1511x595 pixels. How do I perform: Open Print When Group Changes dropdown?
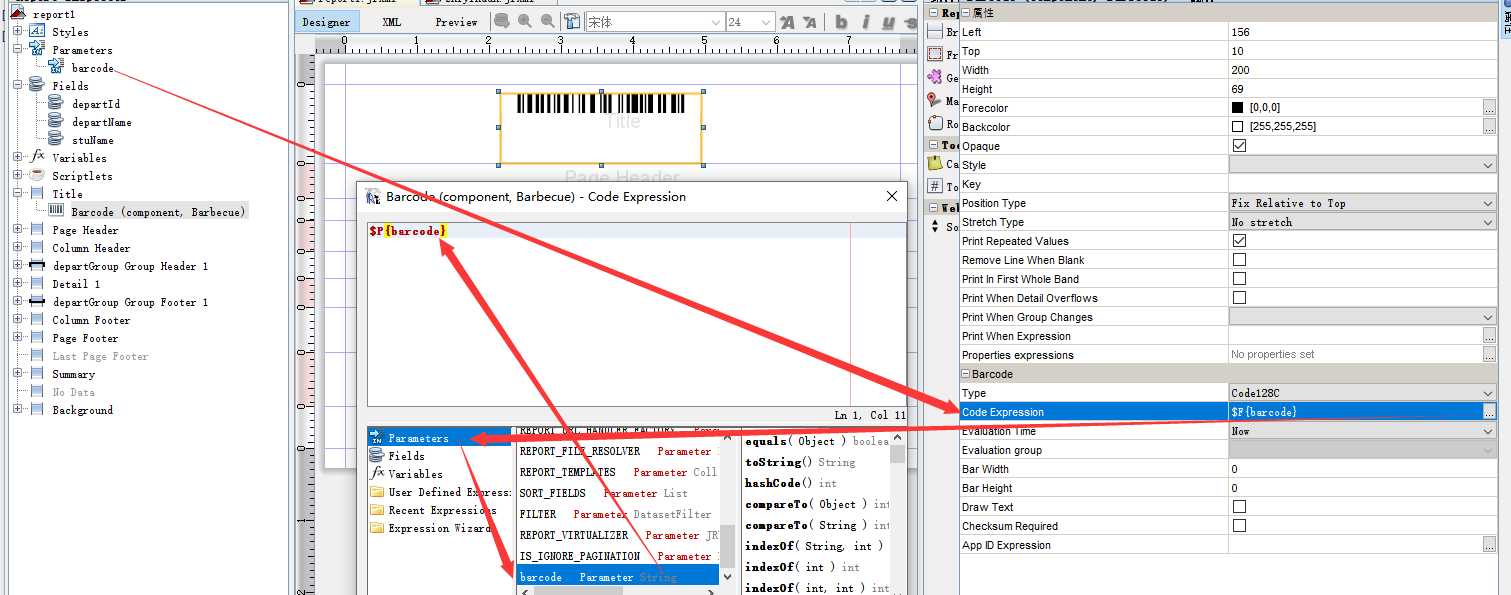click(x=1488, y=317)
